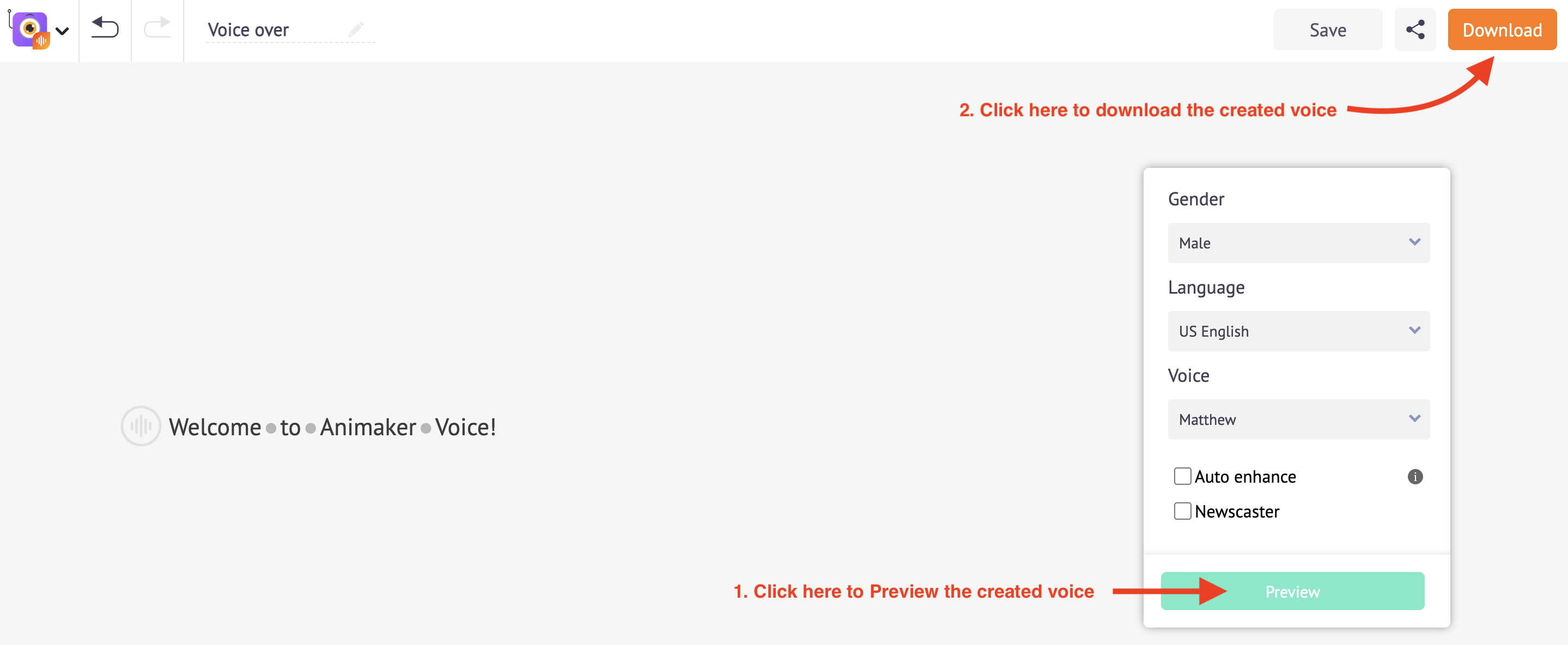Click the undo arrow icon
This screenshot has height=645, width=1568.
pos(105,28)
